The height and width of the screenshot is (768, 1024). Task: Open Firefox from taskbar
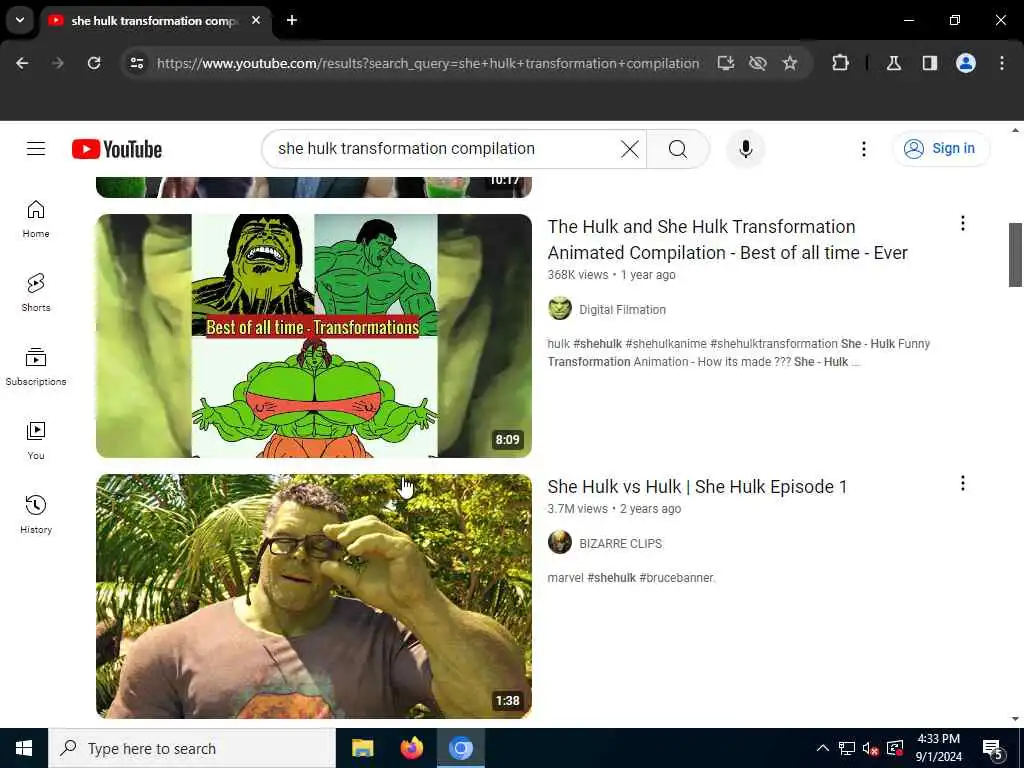tap(411, 748)
